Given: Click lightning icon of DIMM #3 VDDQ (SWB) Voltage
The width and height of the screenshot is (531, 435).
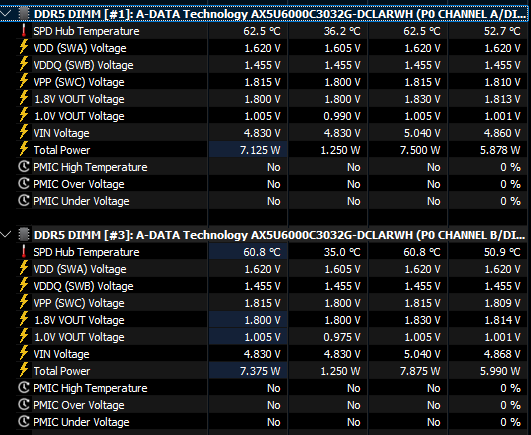Looking at the screenshot, I should 24,285.
